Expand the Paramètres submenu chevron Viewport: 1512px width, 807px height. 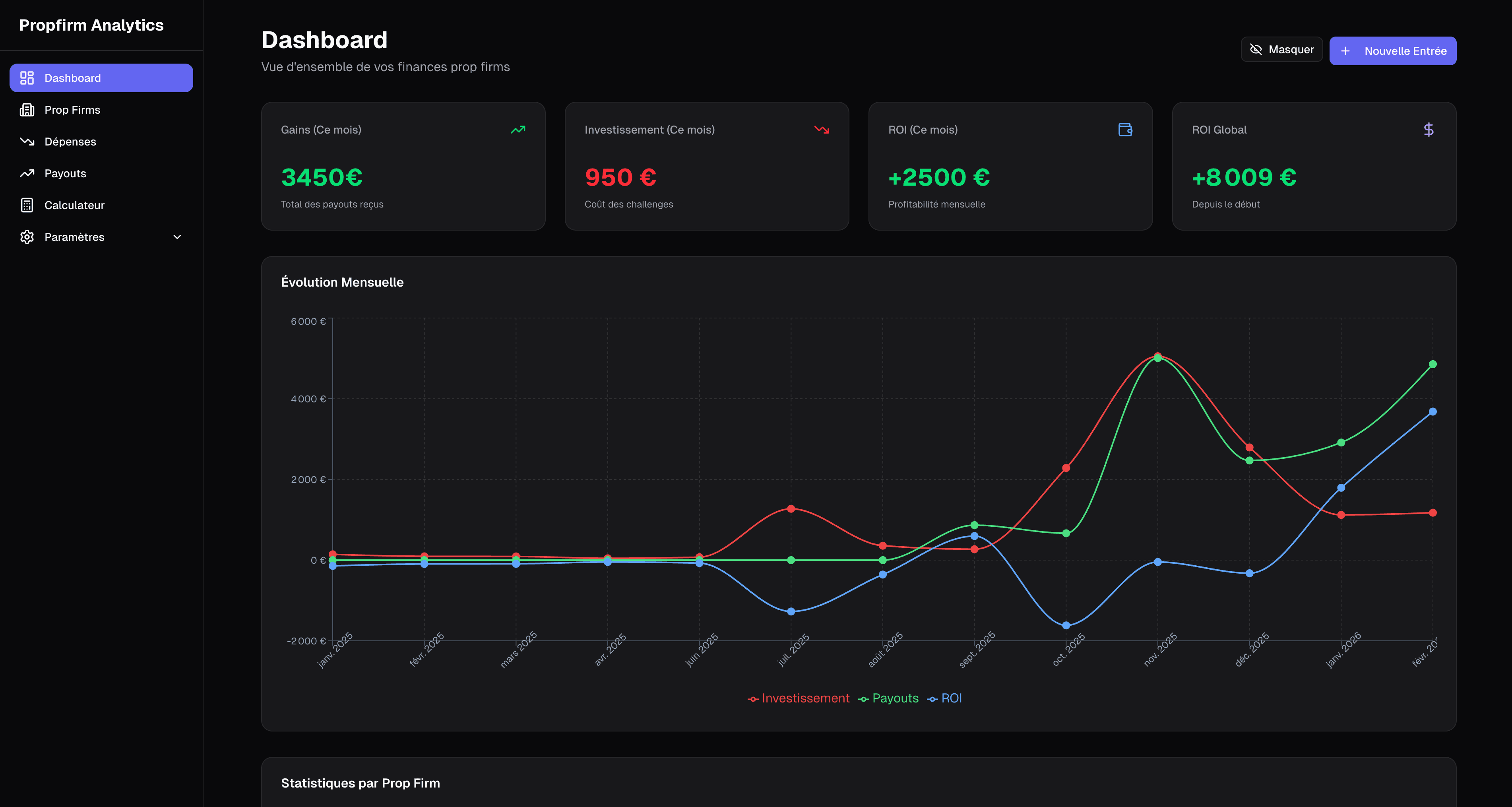(x=177, y=237)
